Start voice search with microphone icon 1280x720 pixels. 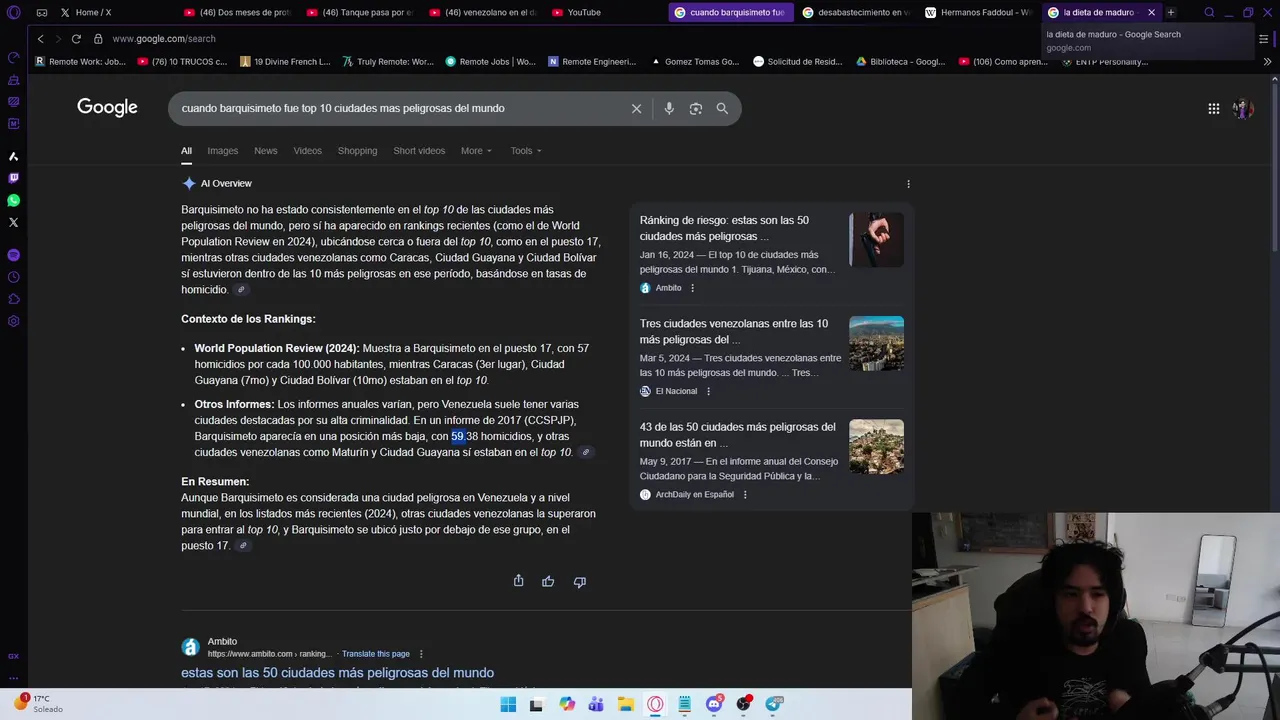coord(669,108)
